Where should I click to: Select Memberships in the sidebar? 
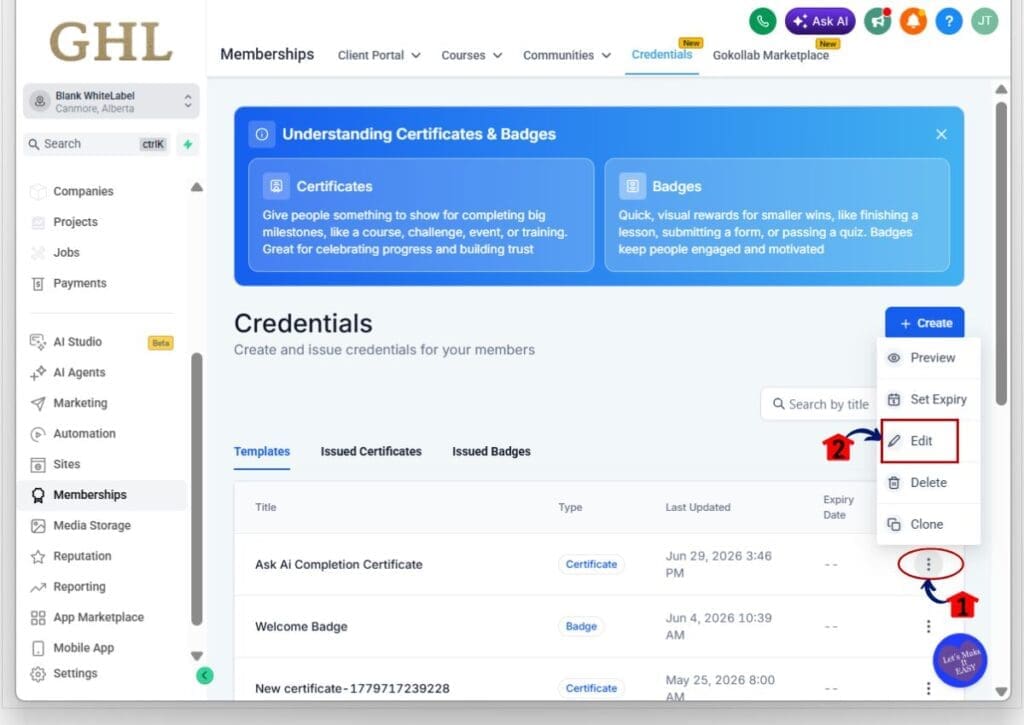(x=103, y=495)
